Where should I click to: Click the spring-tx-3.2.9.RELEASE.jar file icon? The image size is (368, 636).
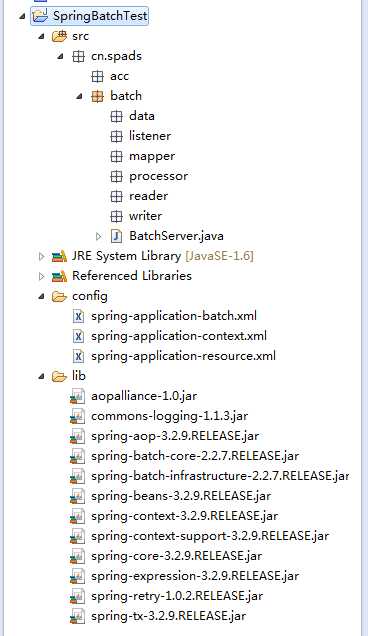[77, 617]
